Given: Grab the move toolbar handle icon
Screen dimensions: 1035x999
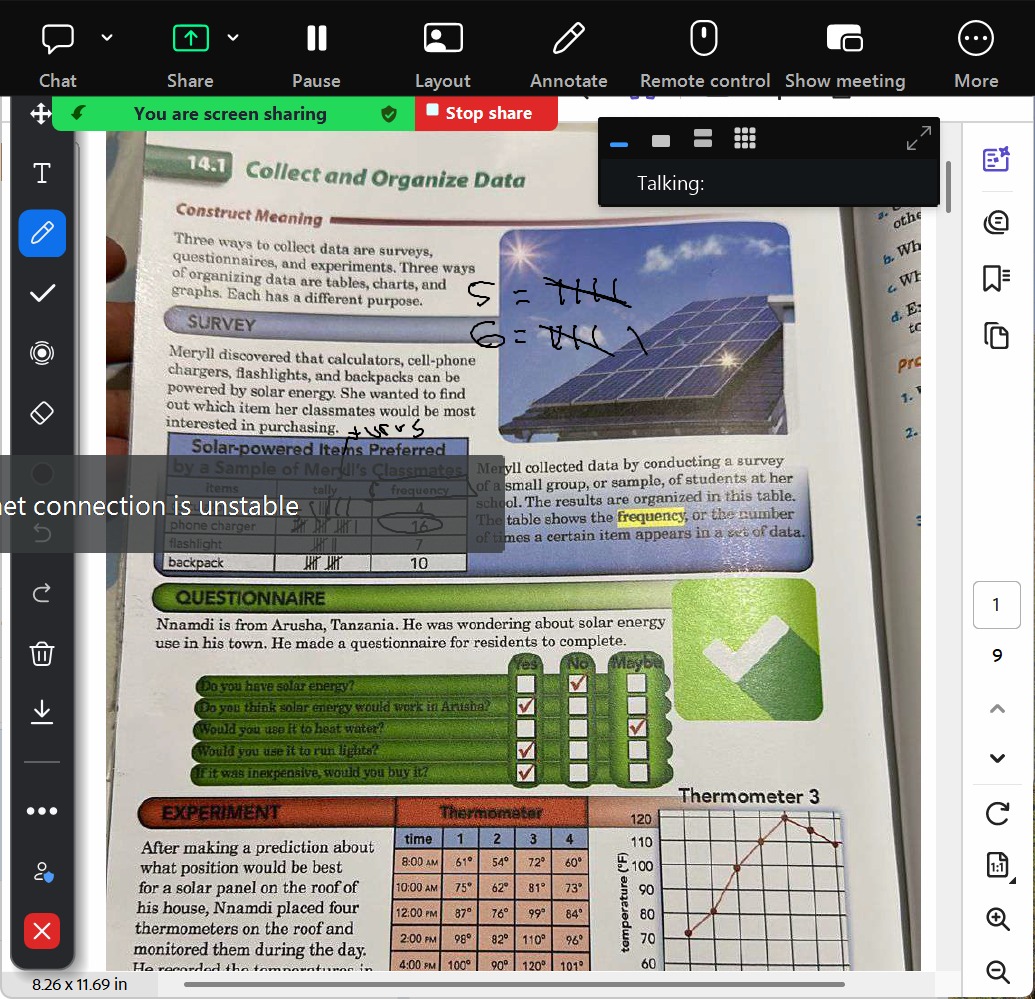Looking at the screenshot, I should click(41, 114).
